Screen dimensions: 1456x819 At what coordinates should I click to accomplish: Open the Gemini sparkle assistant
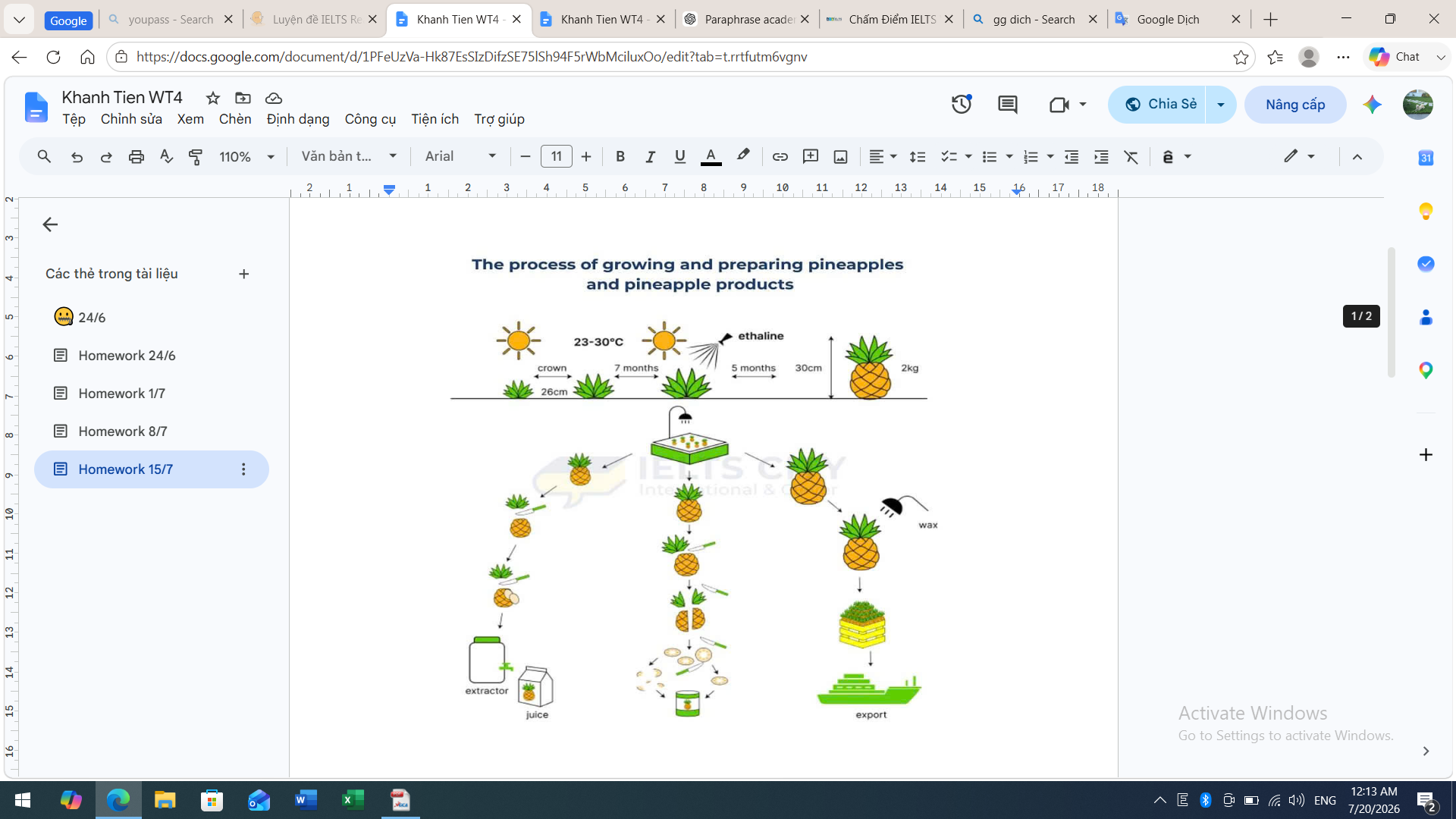[x=1372, y=105]
